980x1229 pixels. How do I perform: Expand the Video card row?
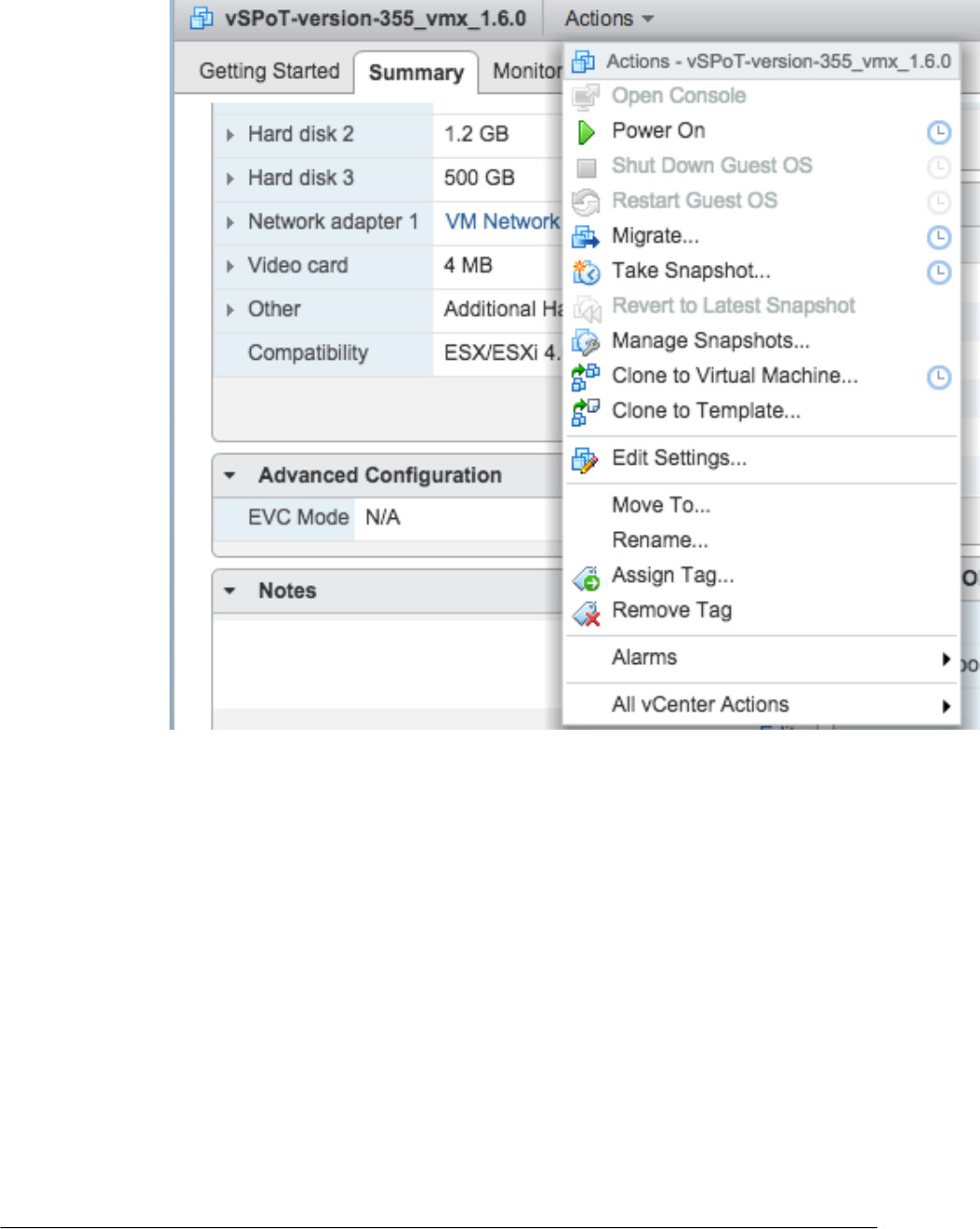click(x=230, y=266)
